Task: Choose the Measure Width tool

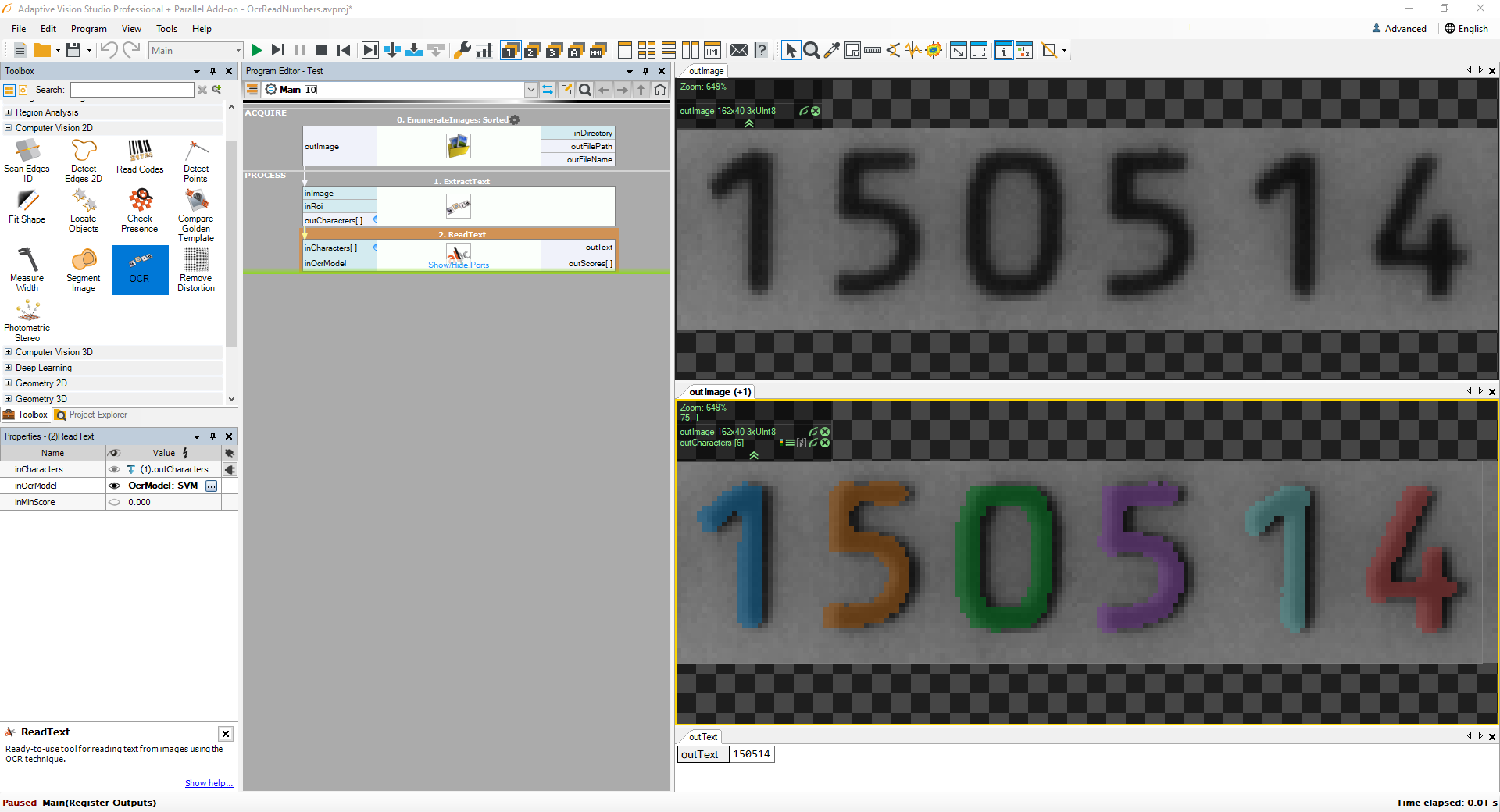Action: [27, 269]
